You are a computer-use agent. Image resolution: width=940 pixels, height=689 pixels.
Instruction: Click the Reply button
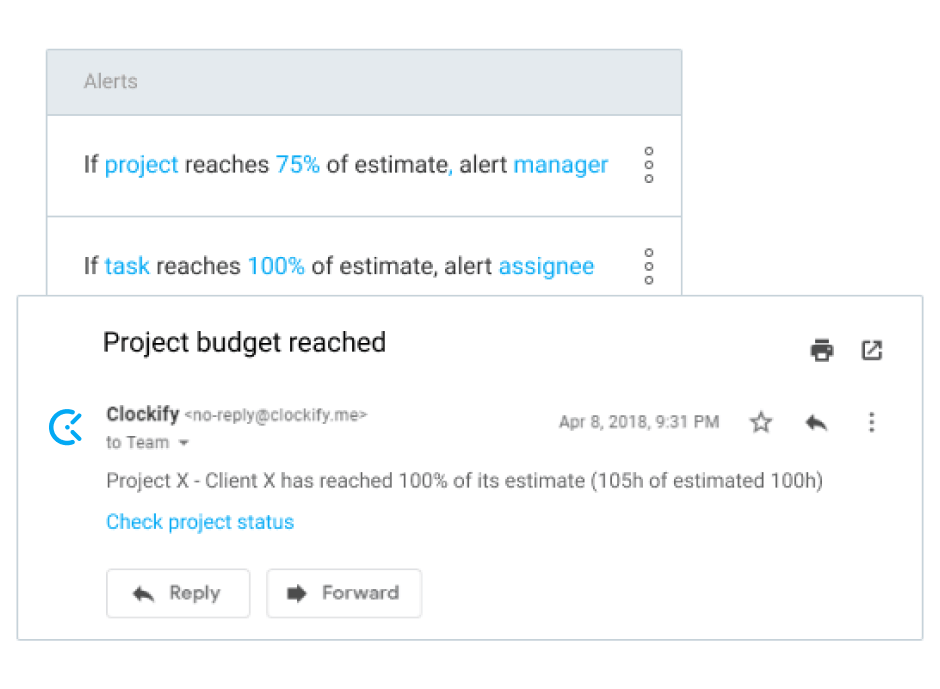178,593
